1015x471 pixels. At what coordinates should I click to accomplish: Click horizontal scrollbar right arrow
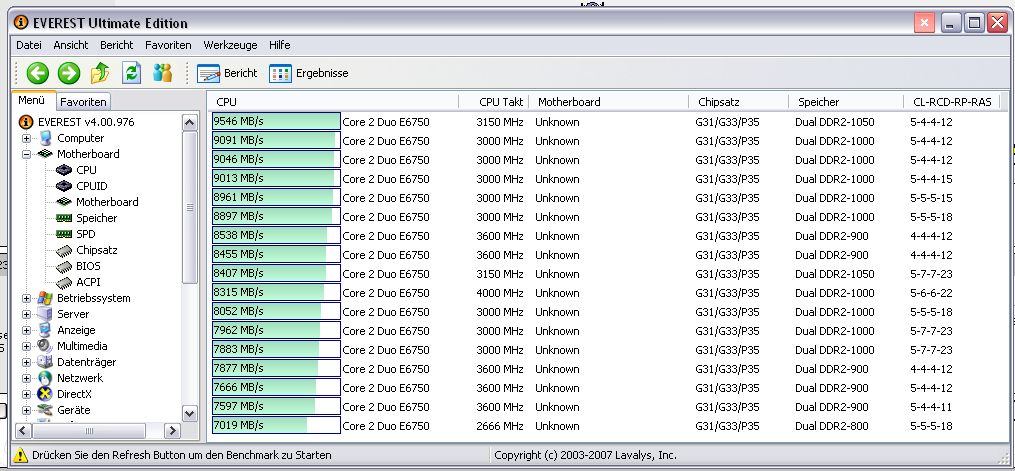[172, 431]
